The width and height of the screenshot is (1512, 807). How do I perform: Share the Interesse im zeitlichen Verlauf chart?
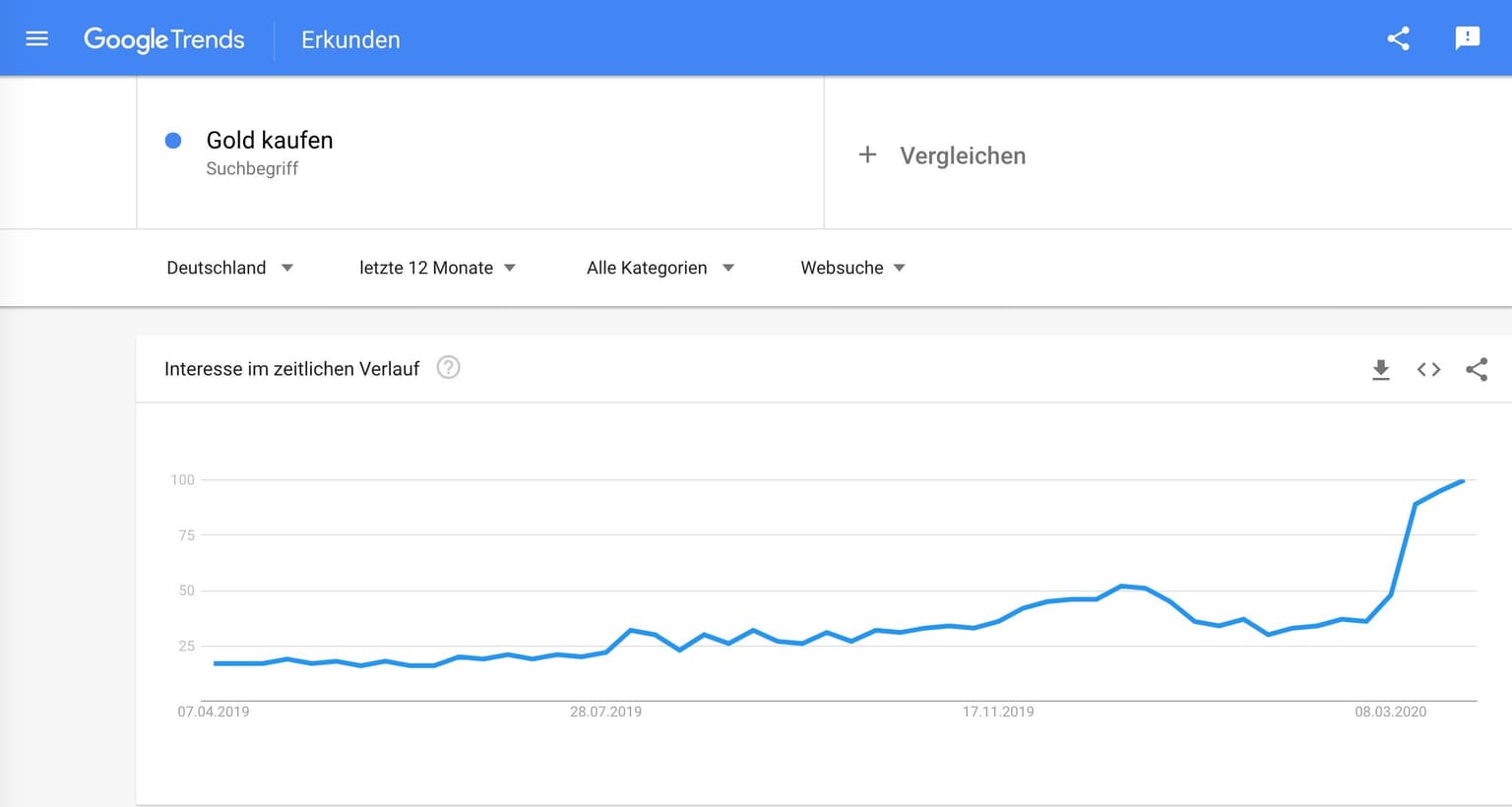1476,369
